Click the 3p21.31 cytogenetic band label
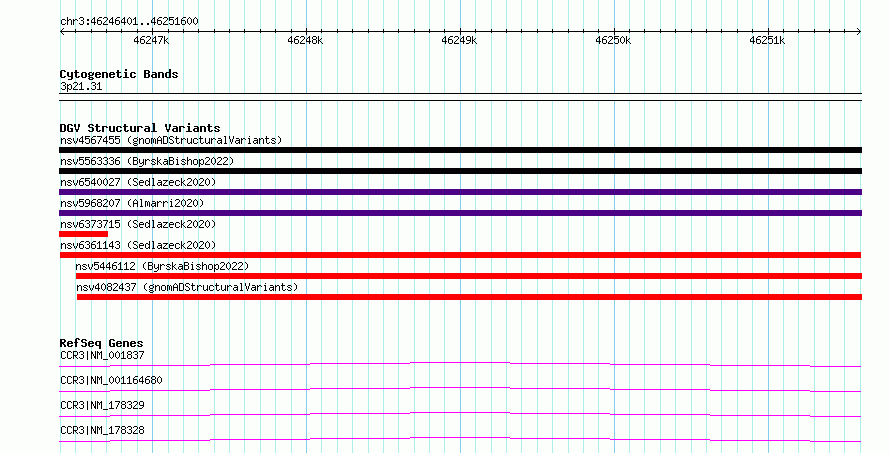 tap(81, 87)
